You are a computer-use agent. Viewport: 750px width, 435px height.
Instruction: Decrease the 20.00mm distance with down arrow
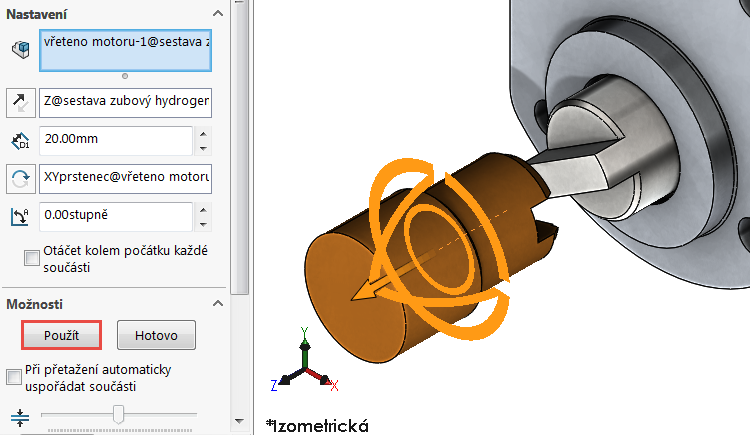(x=203, y=148)
